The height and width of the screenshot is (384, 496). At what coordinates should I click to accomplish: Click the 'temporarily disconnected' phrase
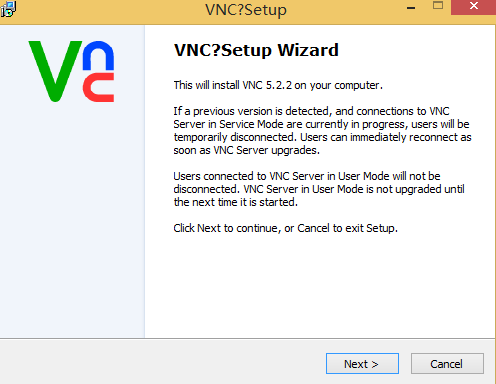[x=234, y=137]
